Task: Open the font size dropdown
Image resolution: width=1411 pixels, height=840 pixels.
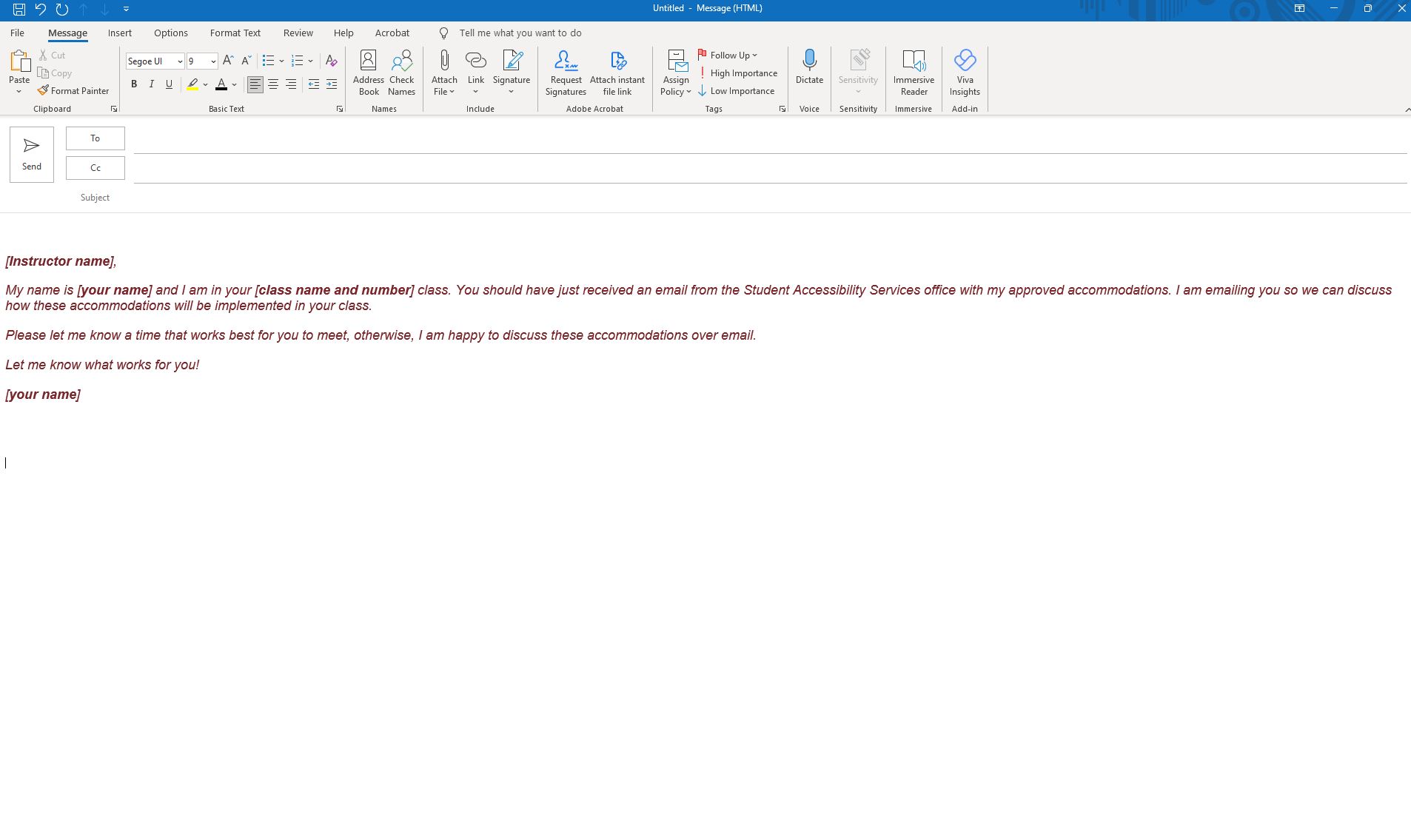Action: tap(213, 61)
